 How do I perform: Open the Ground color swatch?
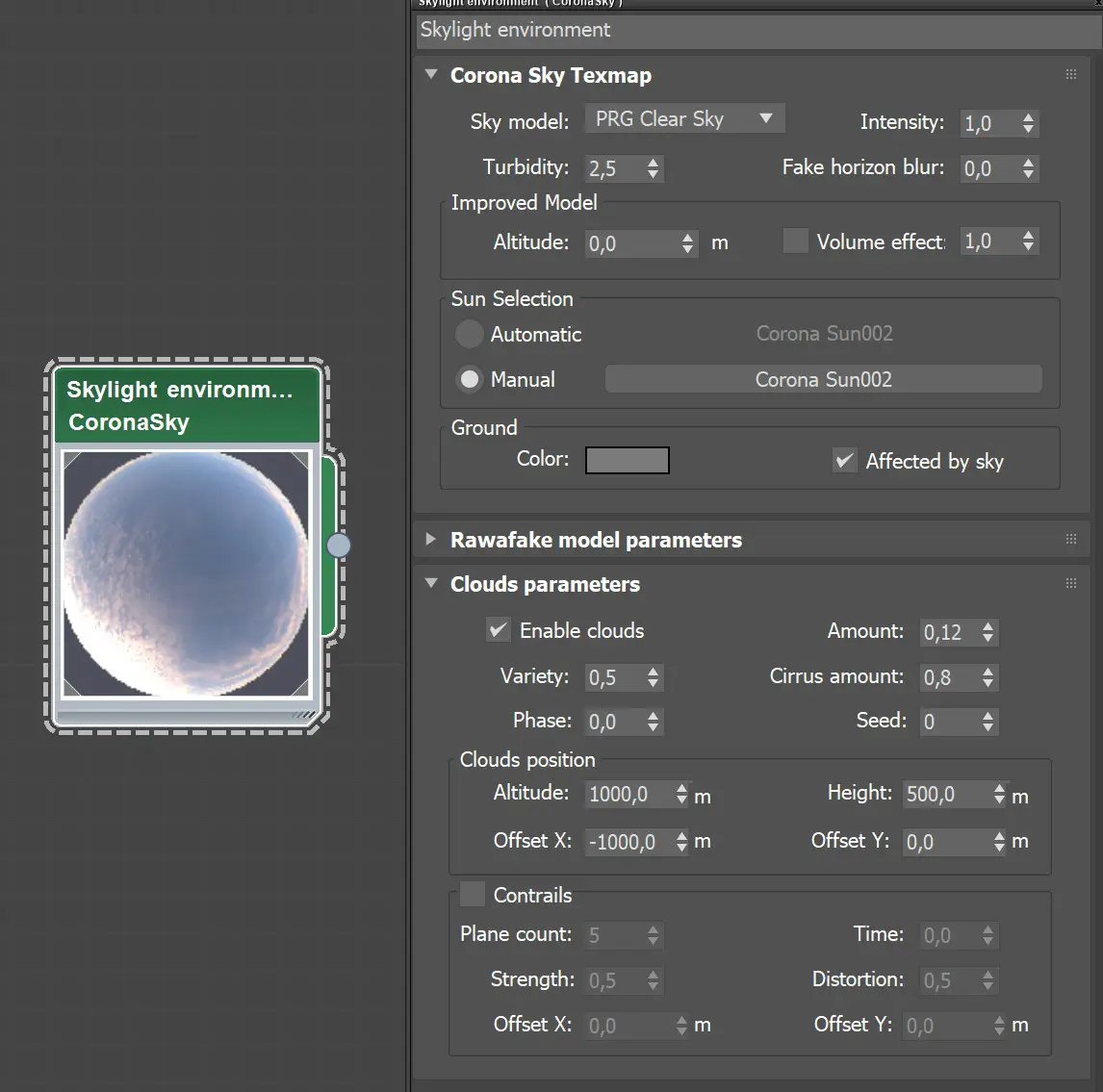click(x=628, y=460)
